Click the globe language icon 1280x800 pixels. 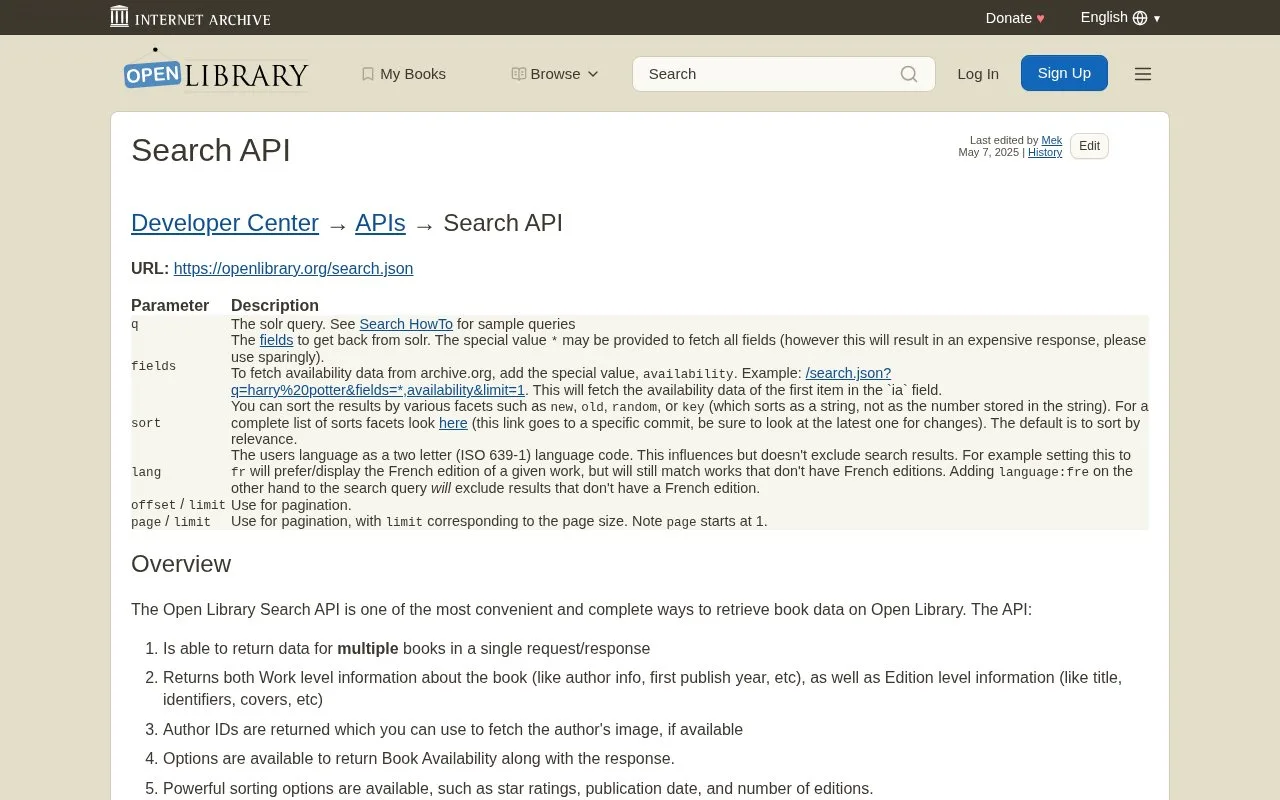[x=1140, y=18]
